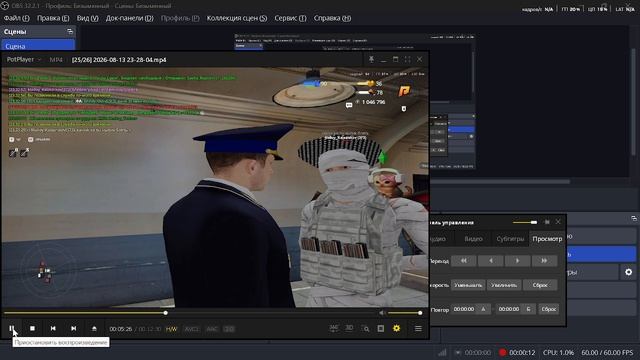Click the 60.00 / 60.00 FPS status text

(x=607, y=352)
